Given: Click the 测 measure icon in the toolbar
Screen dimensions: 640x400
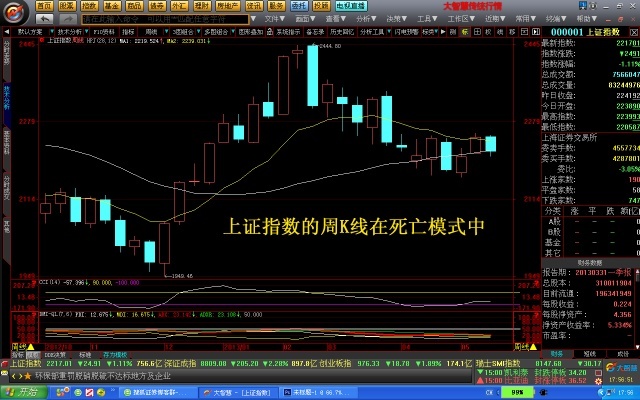Looking at the screenshot, I should [x=453, y=32].
